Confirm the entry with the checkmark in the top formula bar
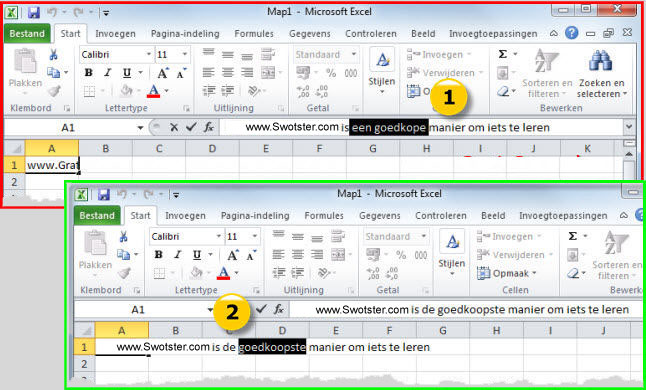This screenshot has height=390, width=646. (x=191, y=127)
